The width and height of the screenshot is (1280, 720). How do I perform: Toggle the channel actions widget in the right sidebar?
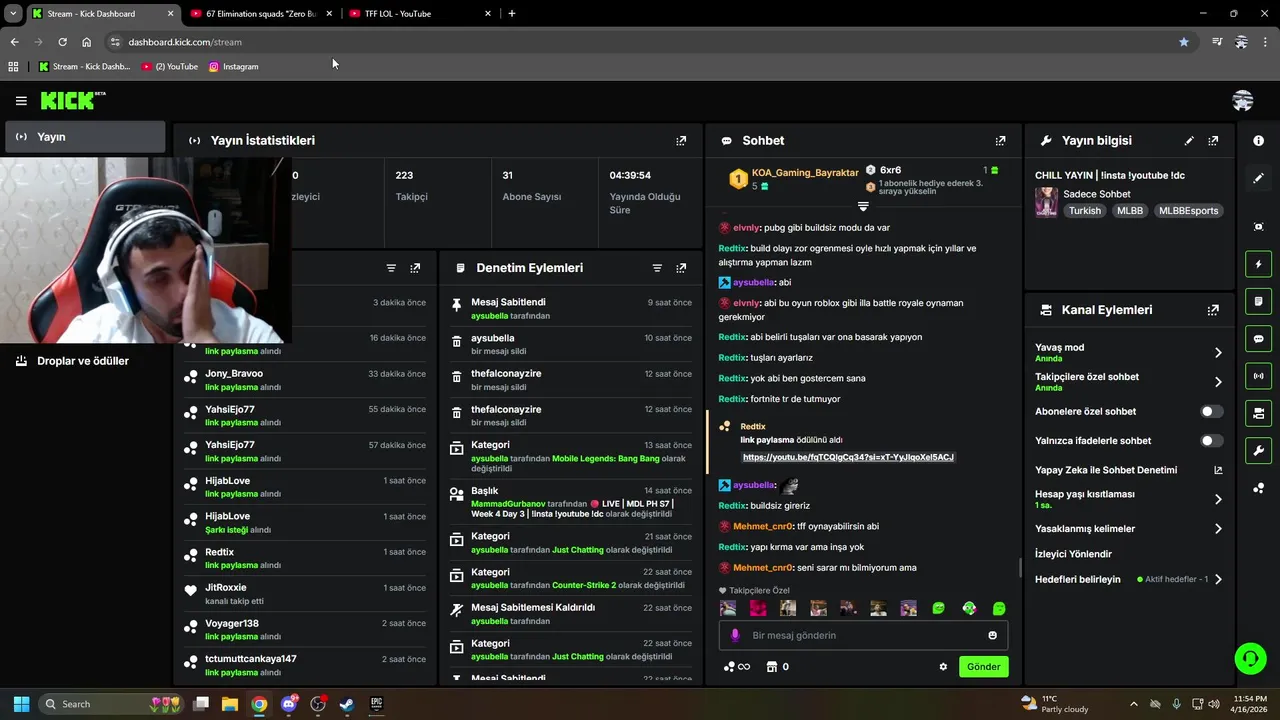[x=1258, y=413]
